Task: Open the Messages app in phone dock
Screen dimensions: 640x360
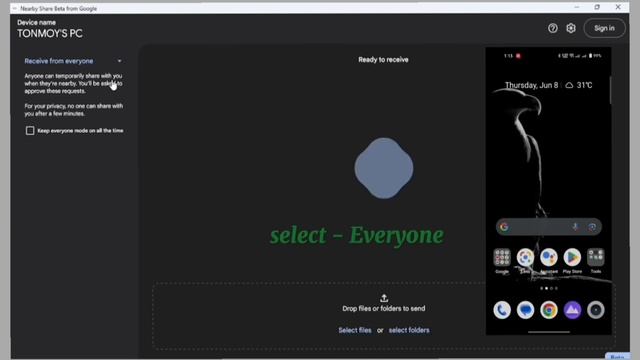Action: [525, 310]
